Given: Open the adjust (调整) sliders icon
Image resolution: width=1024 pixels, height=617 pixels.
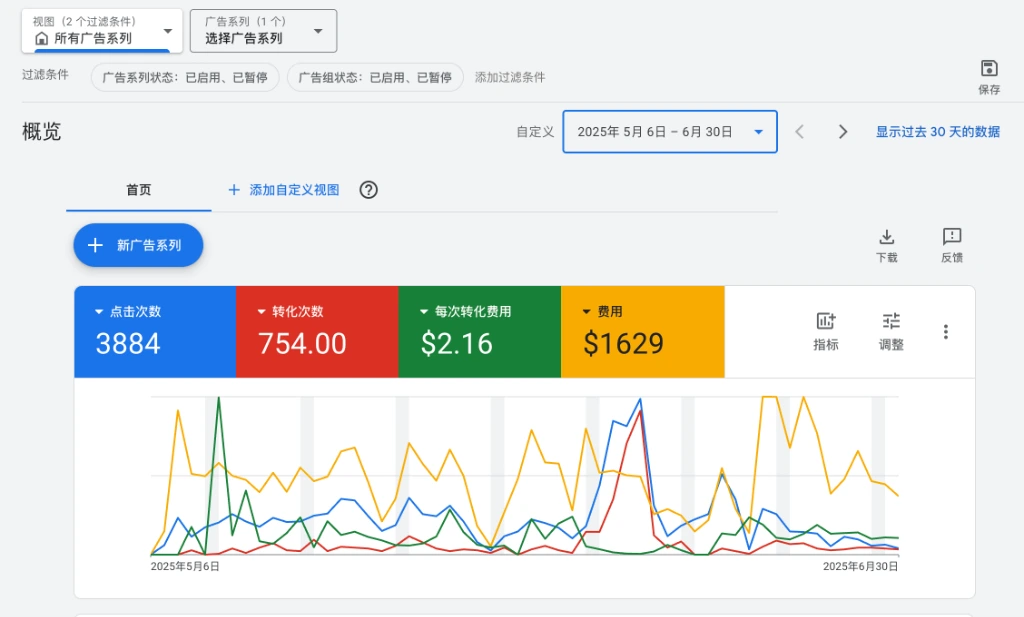Looking at the screenshot, I should pos(891,321).
